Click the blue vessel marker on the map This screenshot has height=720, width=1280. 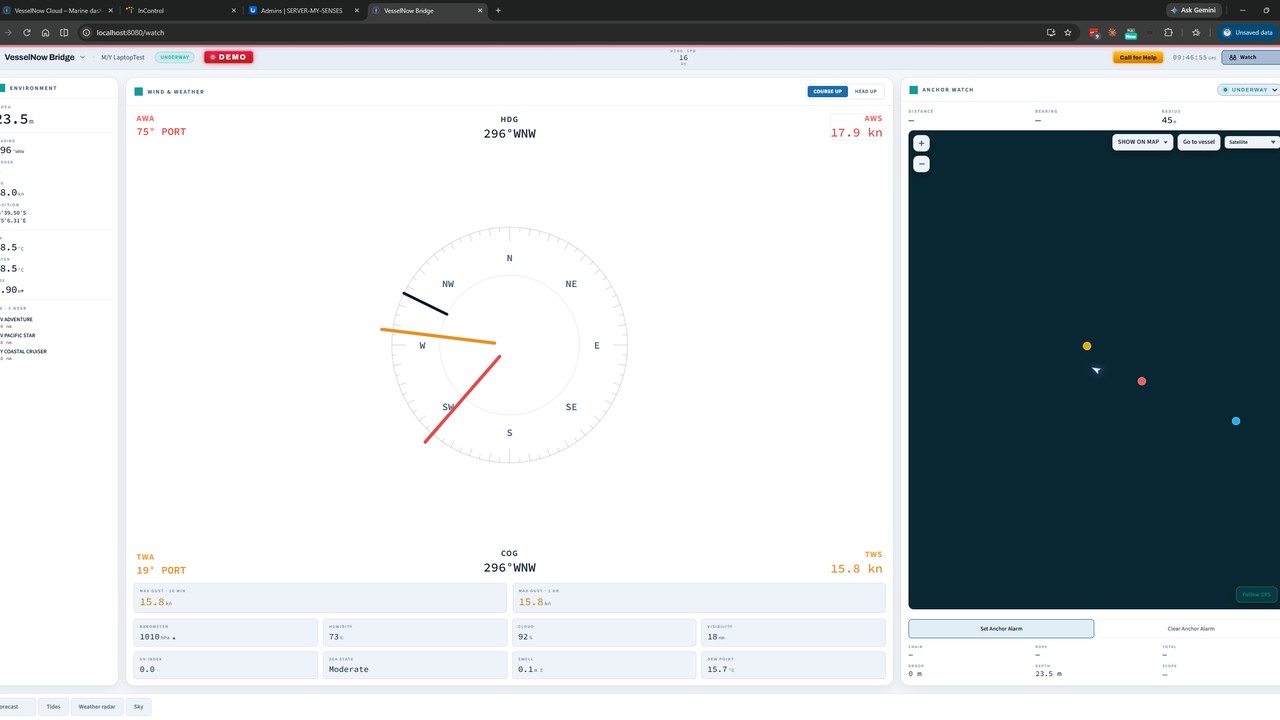point(1236,421)
